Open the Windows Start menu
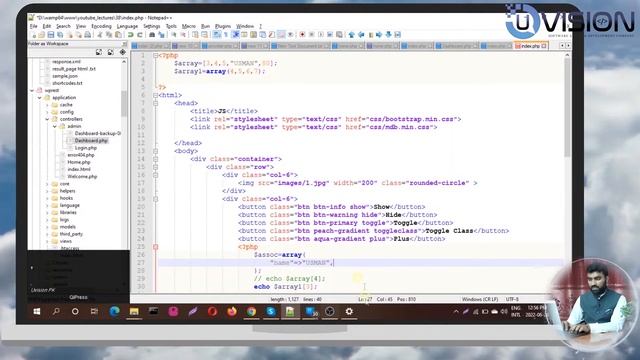The width and height of the screenshot is (640, 360). pos(37,311)
